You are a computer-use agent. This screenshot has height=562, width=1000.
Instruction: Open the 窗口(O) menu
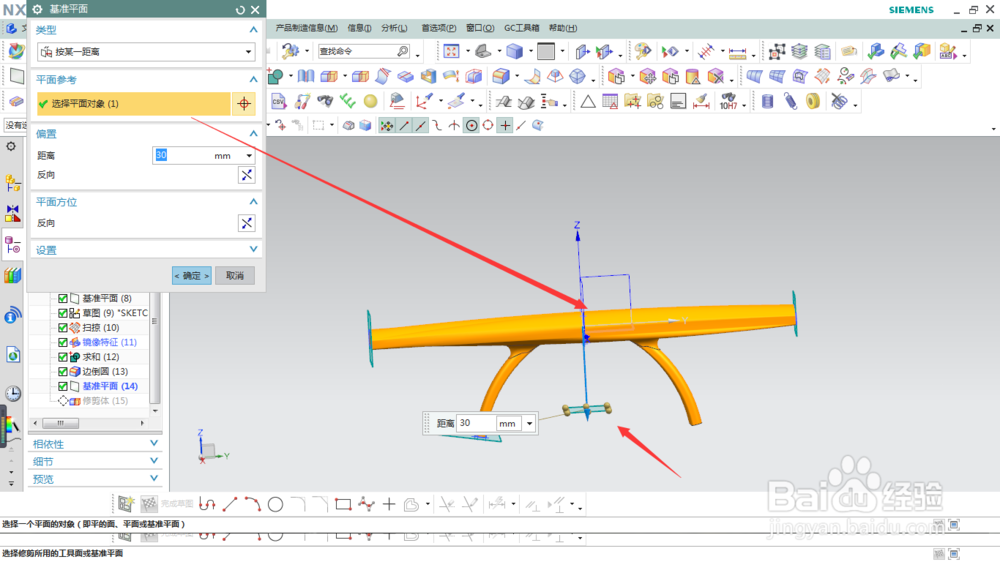[480, 28]
